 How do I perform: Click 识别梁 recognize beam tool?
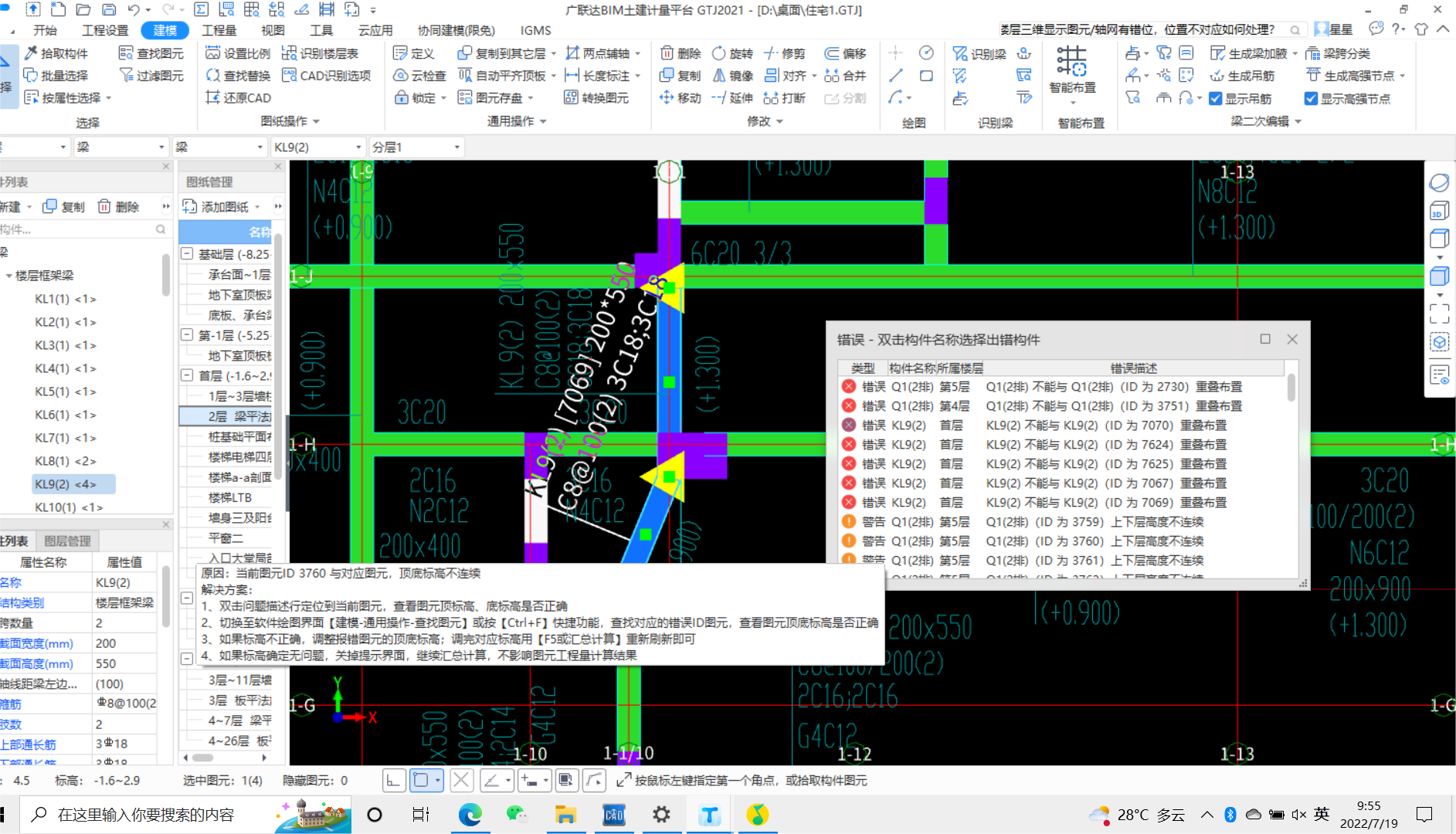[979, 54]
